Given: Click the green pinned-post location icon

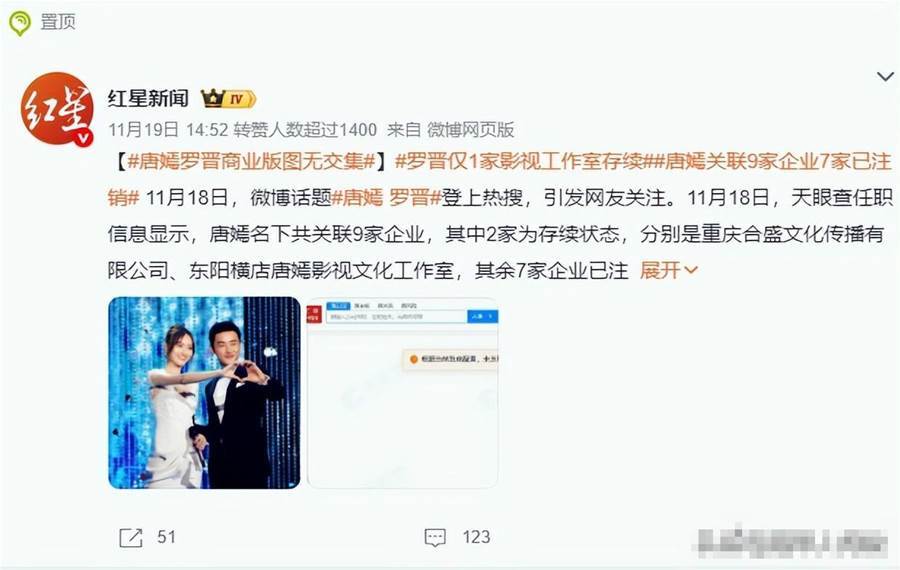Looking at the screenshot, I should pyautogui.click(x=20, y=23).
